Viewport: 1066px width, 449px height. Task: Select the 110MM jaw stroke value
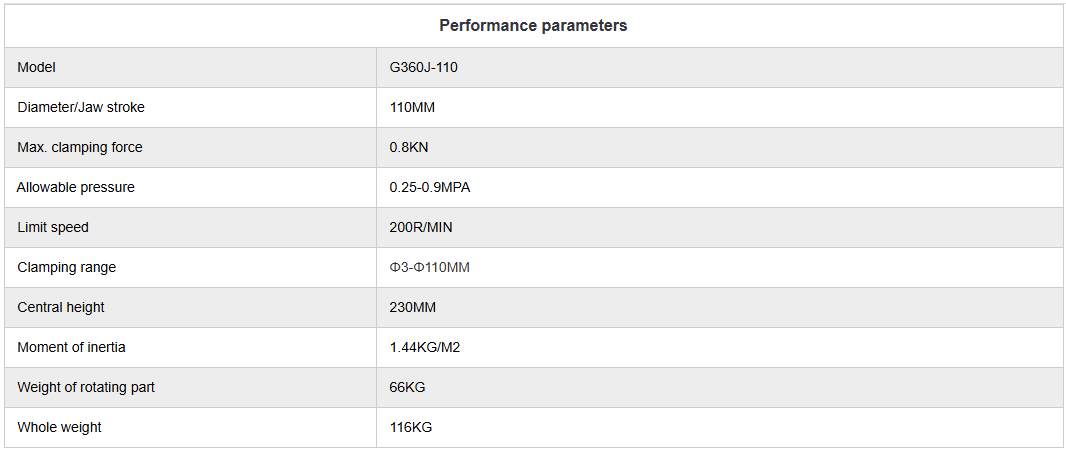click(x=412, y=107)
